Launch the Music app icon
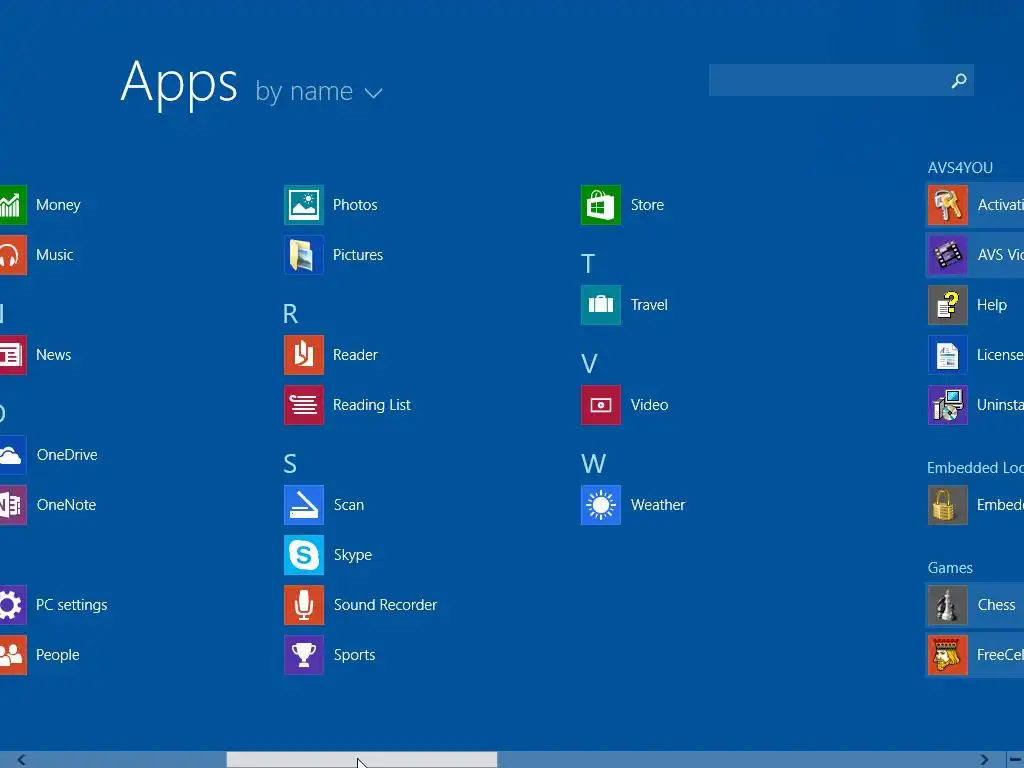1024x768 pixels. (13, 255)
